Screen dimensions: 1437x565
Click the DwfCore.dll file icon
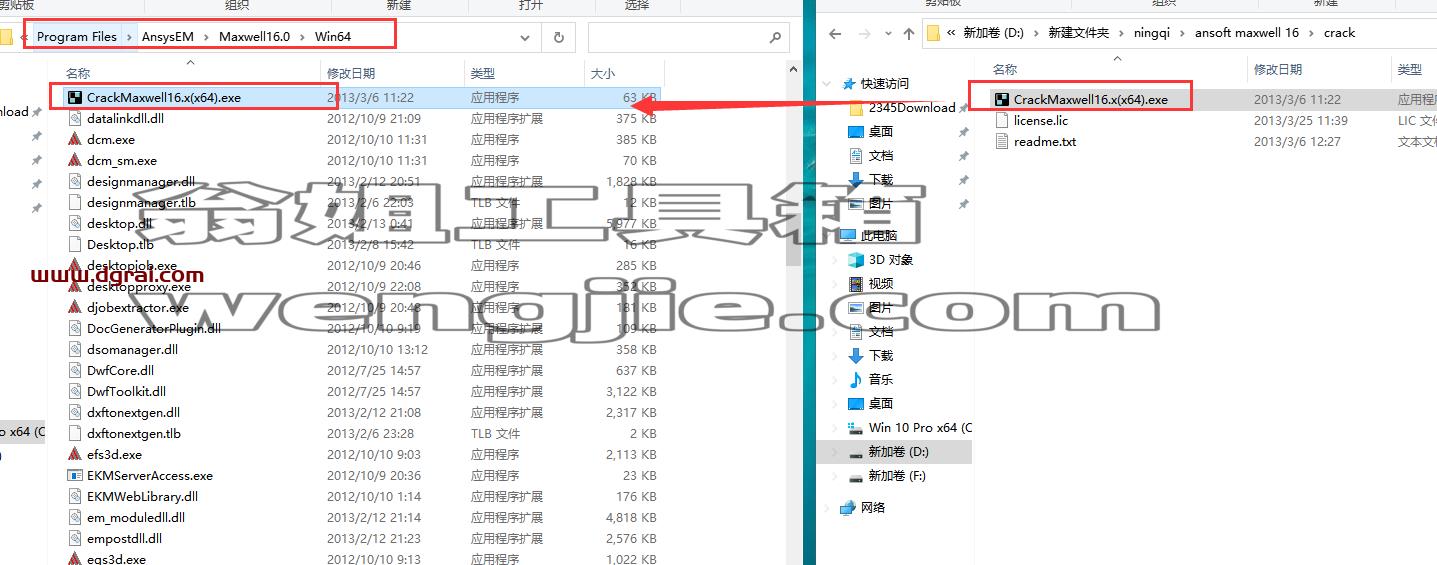75,370
